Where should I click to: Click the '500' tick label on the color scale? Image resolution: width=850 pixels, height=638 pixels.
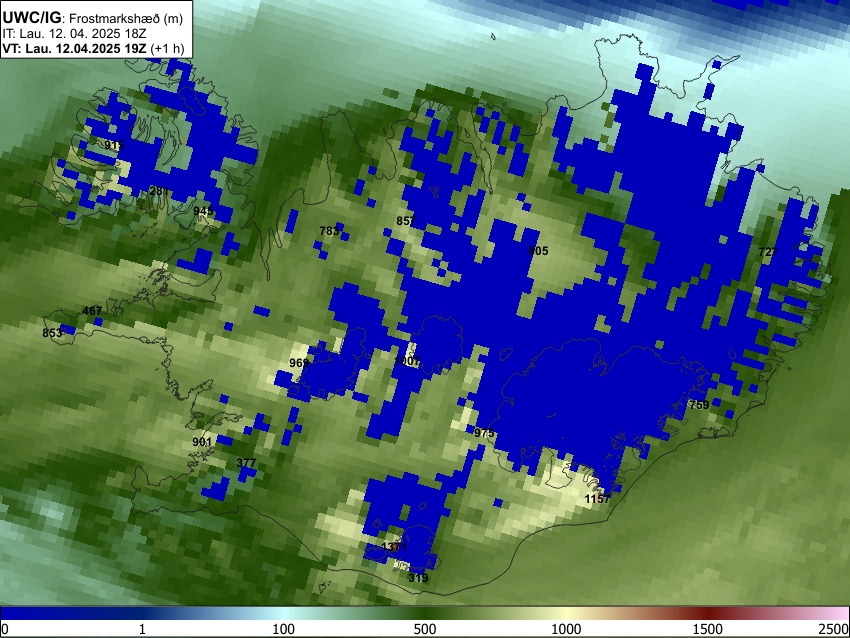(x=424, y=629)
